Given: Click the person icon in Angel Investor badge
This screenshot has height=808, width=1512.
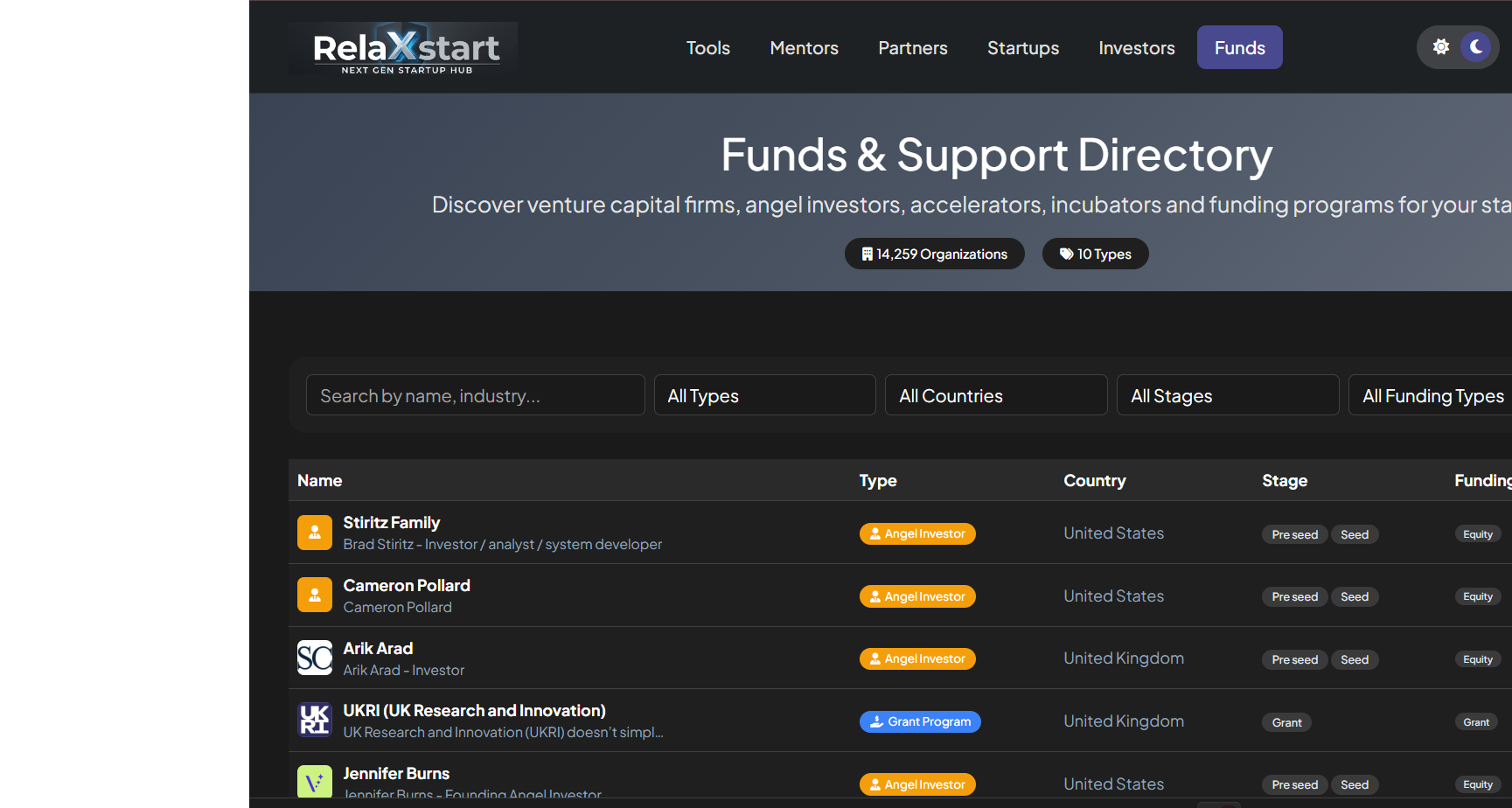Looking at the screenshot, I should coord(875,533).
